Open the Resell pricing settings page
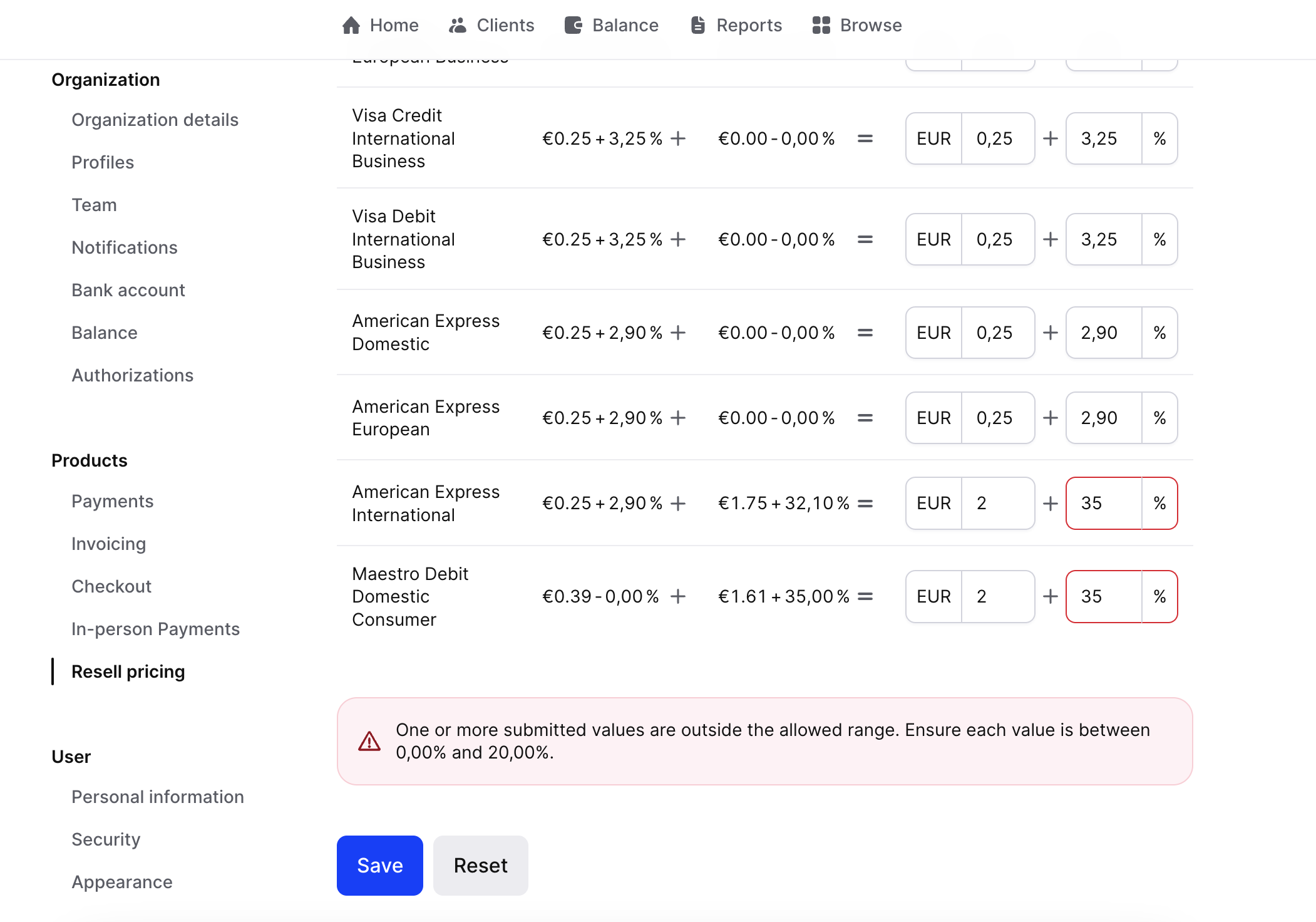 [x=128, y=671]
